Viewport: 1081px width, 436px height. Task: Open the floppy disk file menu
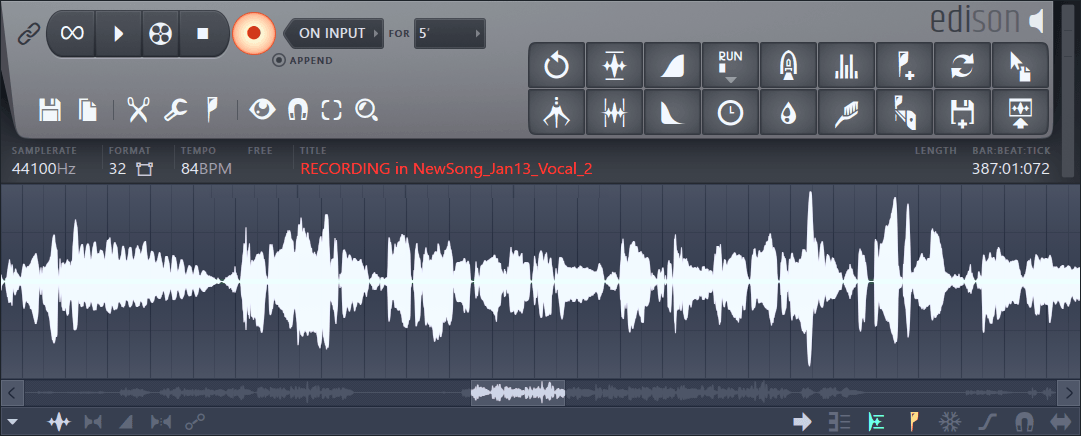tap(50, 110)
